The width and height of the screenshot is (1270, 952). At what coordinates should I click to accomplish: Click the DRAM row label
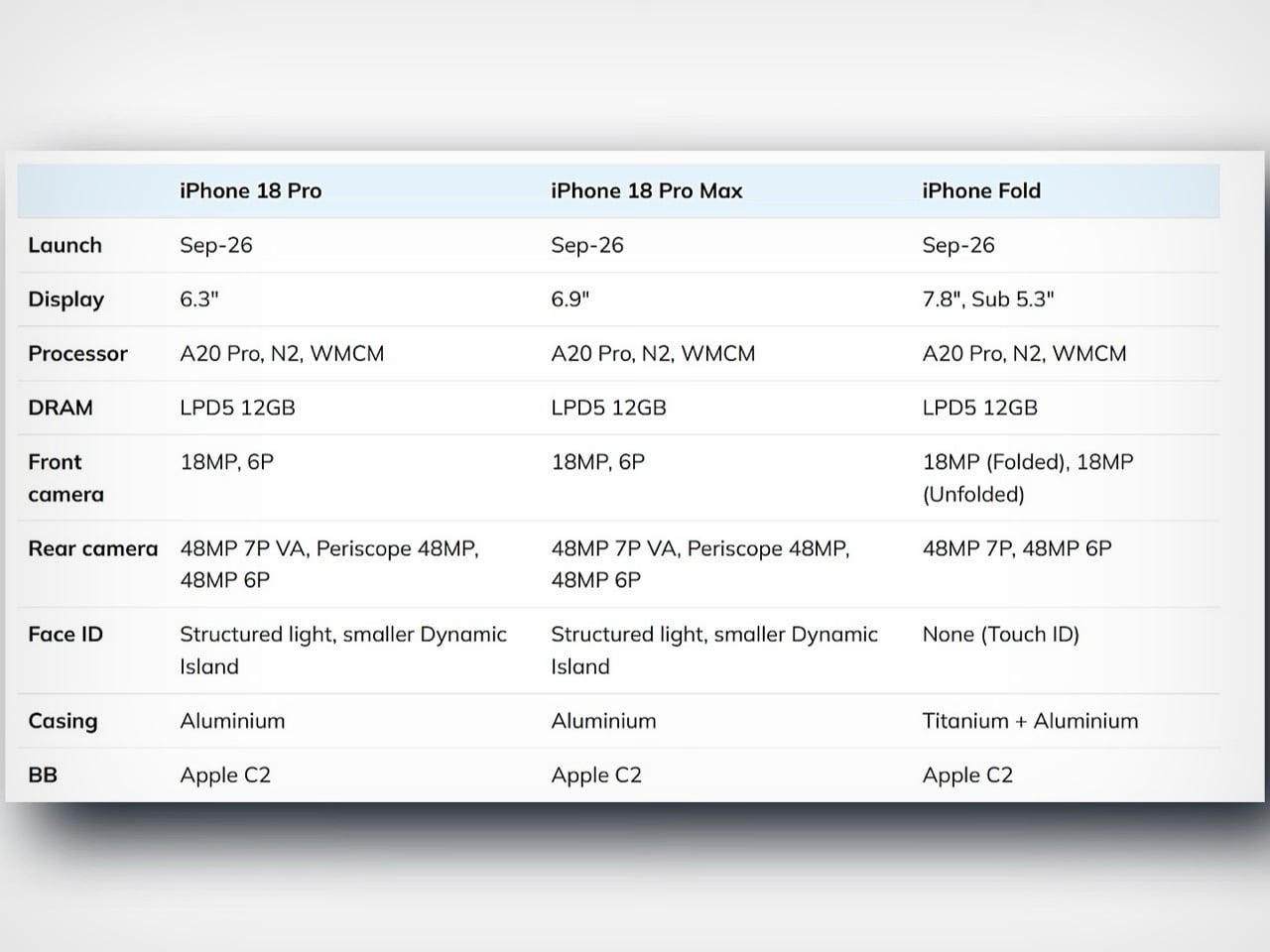61,408
